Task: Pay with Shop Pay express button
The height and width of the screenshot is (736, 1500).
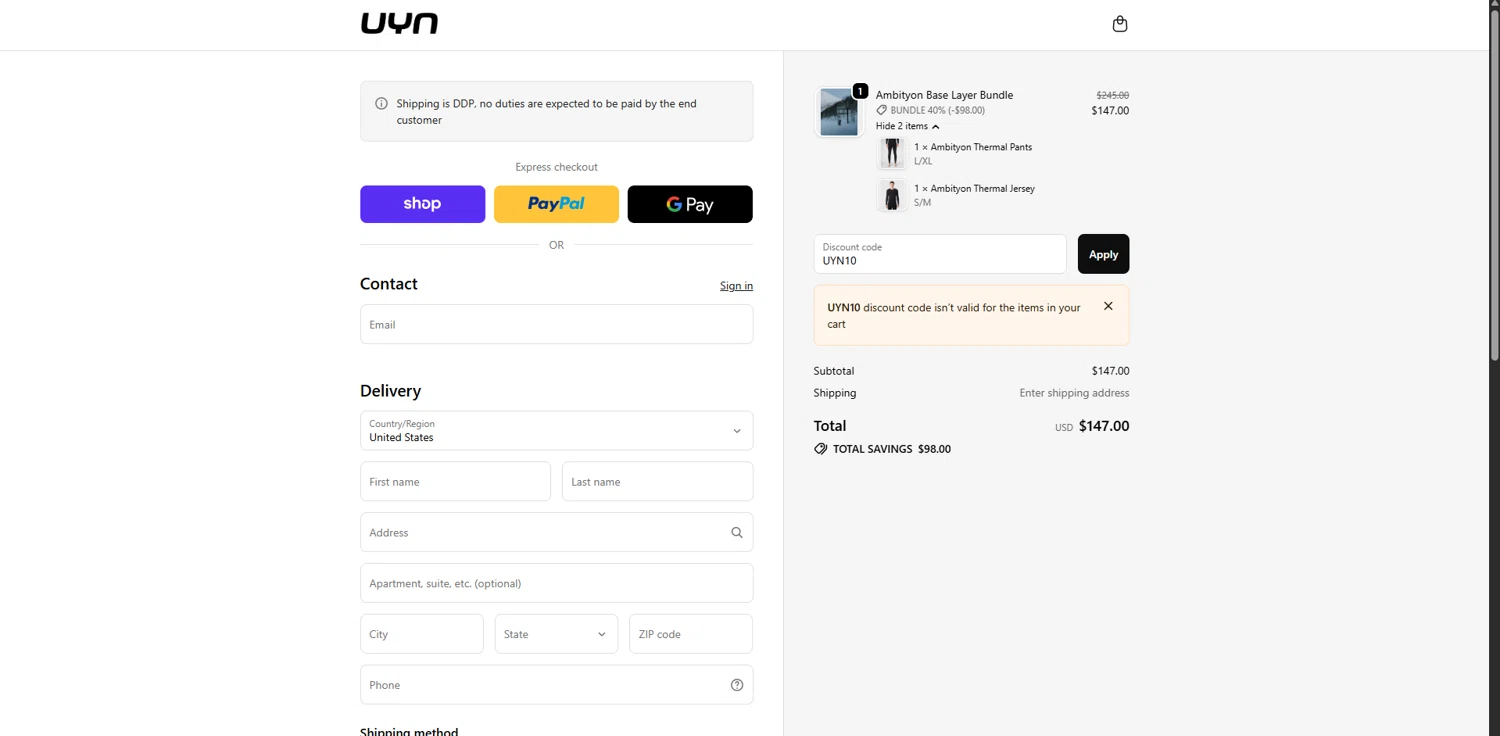Action: [423, 204]
